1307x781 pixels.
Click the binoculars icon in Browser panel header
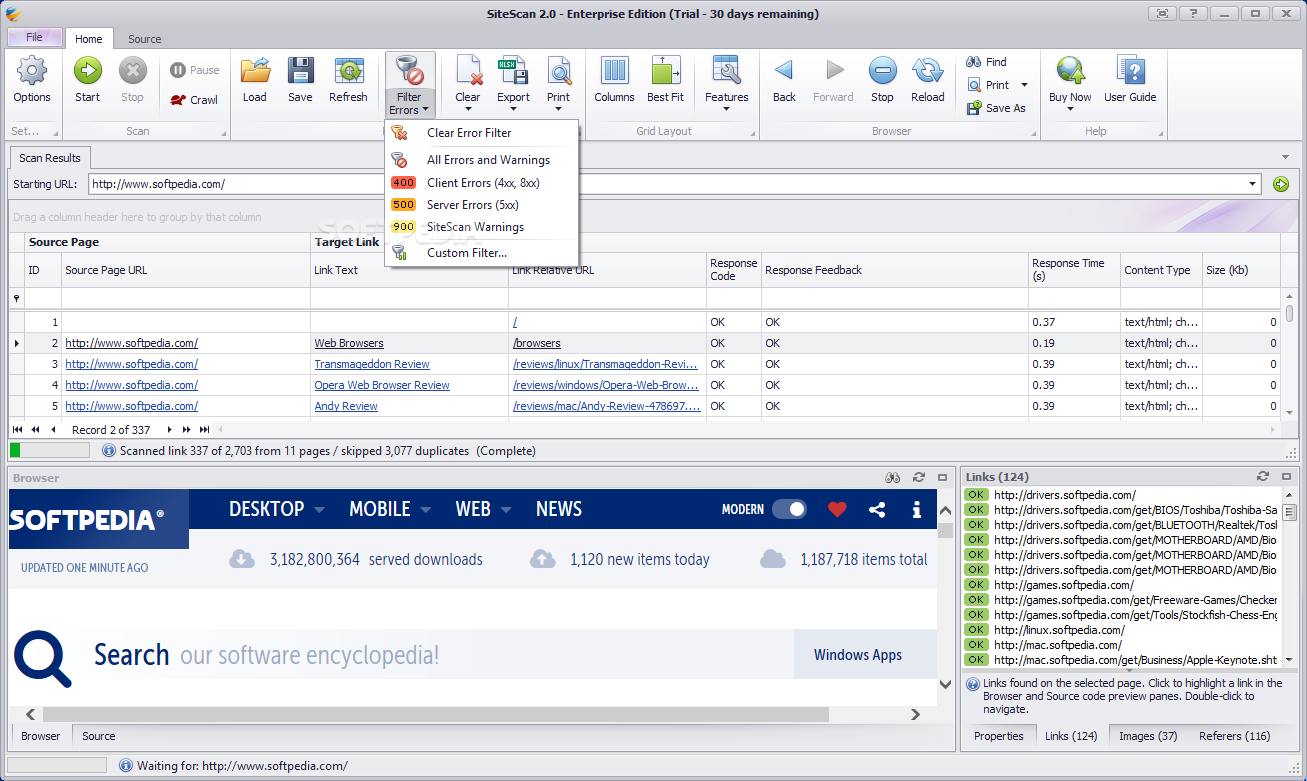(893, 478)
